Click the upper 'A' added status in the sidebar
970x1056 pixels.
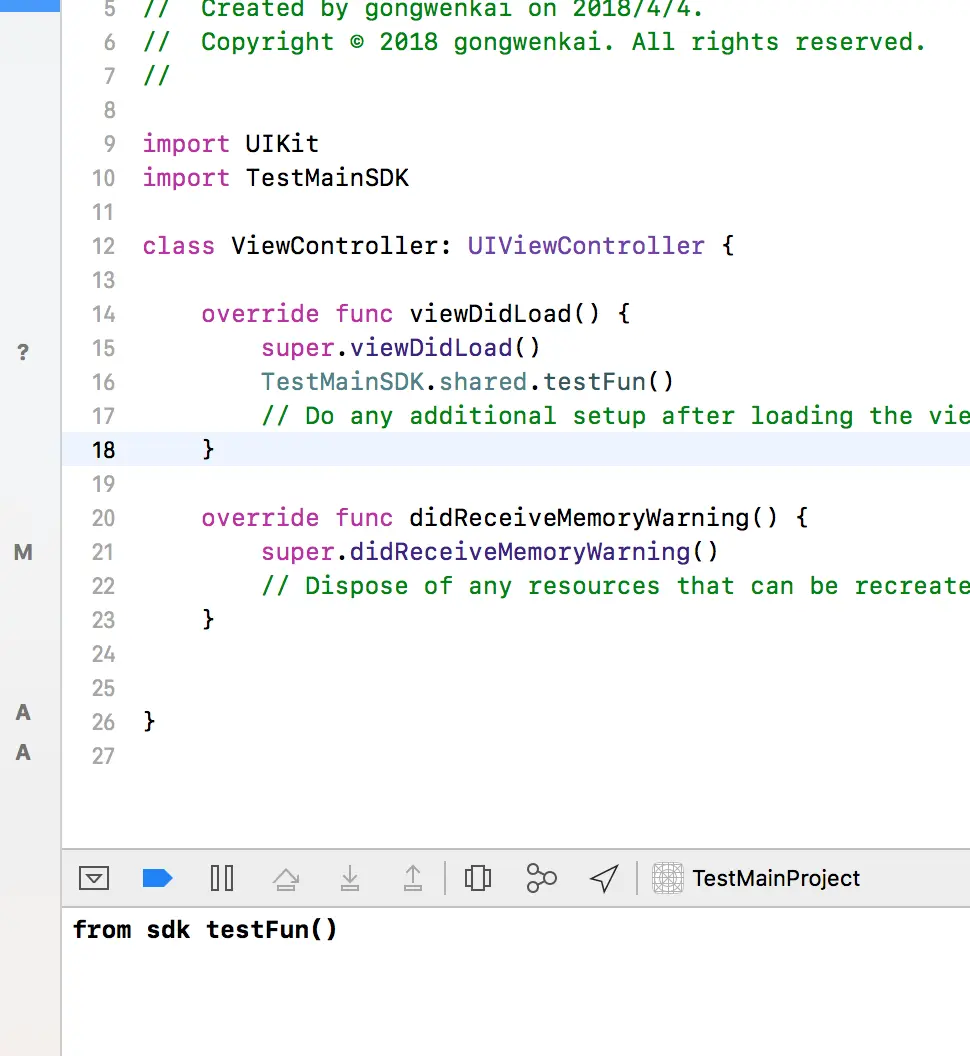23,712
